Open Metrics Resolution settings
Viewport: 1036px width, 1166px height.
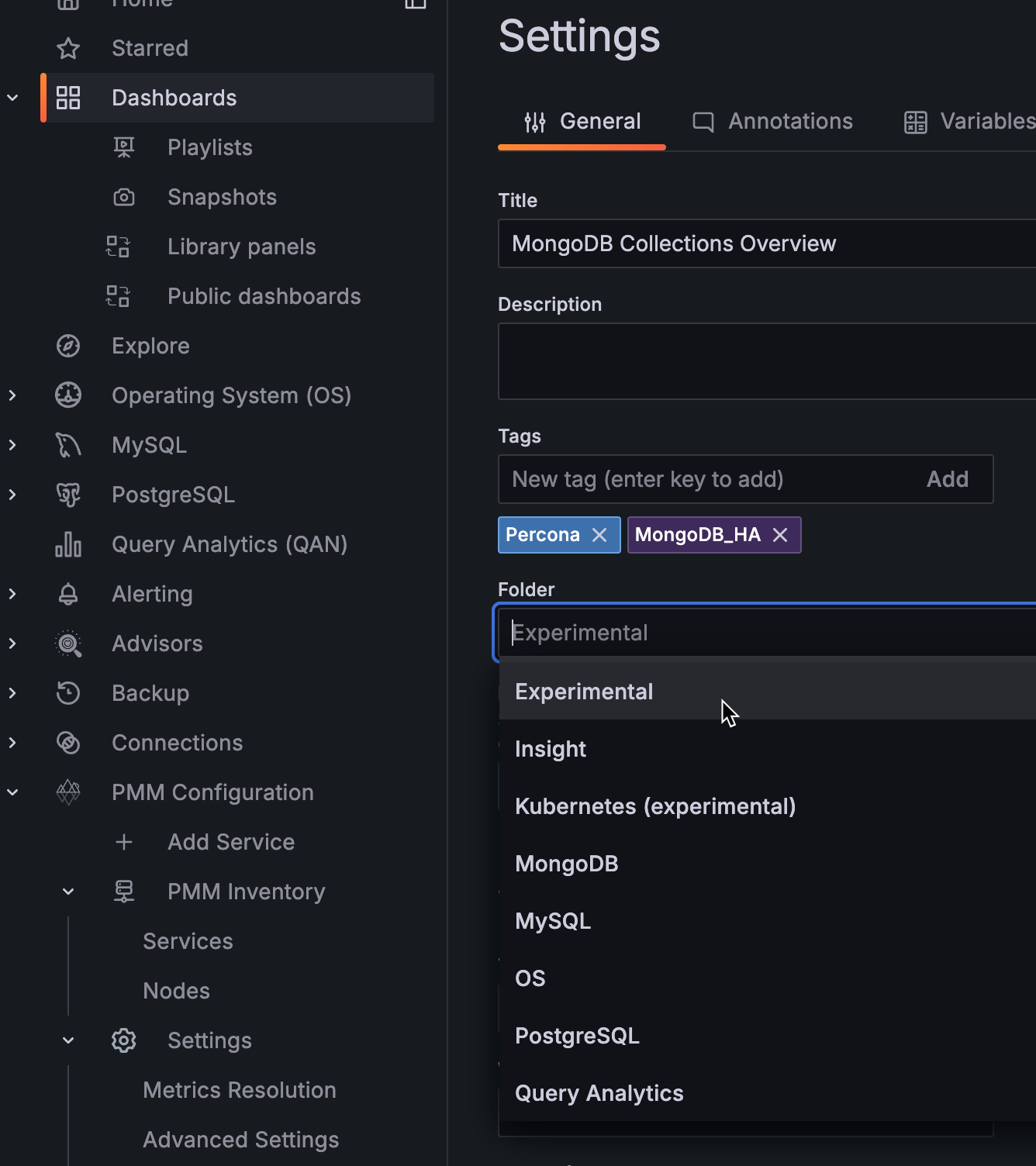pyautogui.click(x=240, y=1090)
